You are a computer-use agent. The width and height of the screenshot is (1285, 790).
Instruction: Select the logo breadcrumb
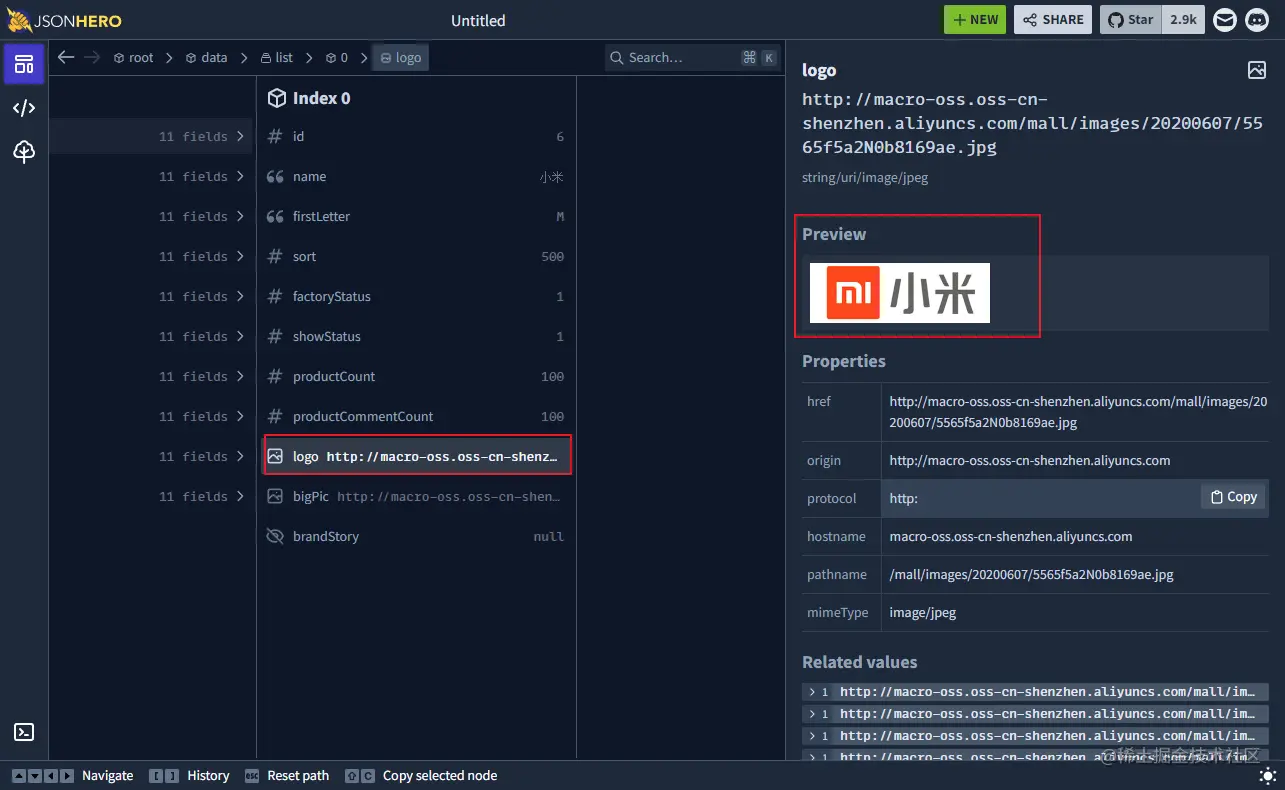pos(400,58)
